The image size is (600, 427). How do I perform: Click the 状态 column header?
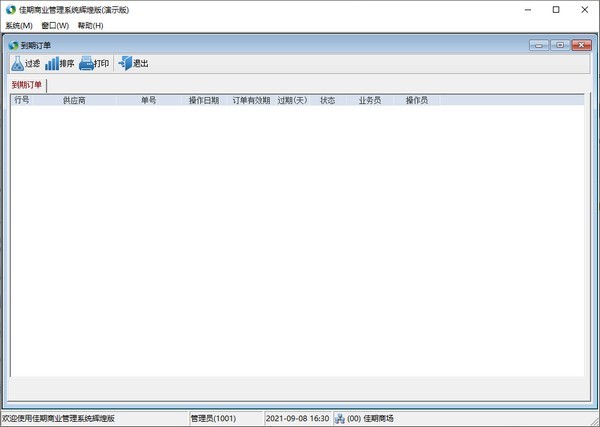pyautogui.click(x=328, y=100)
